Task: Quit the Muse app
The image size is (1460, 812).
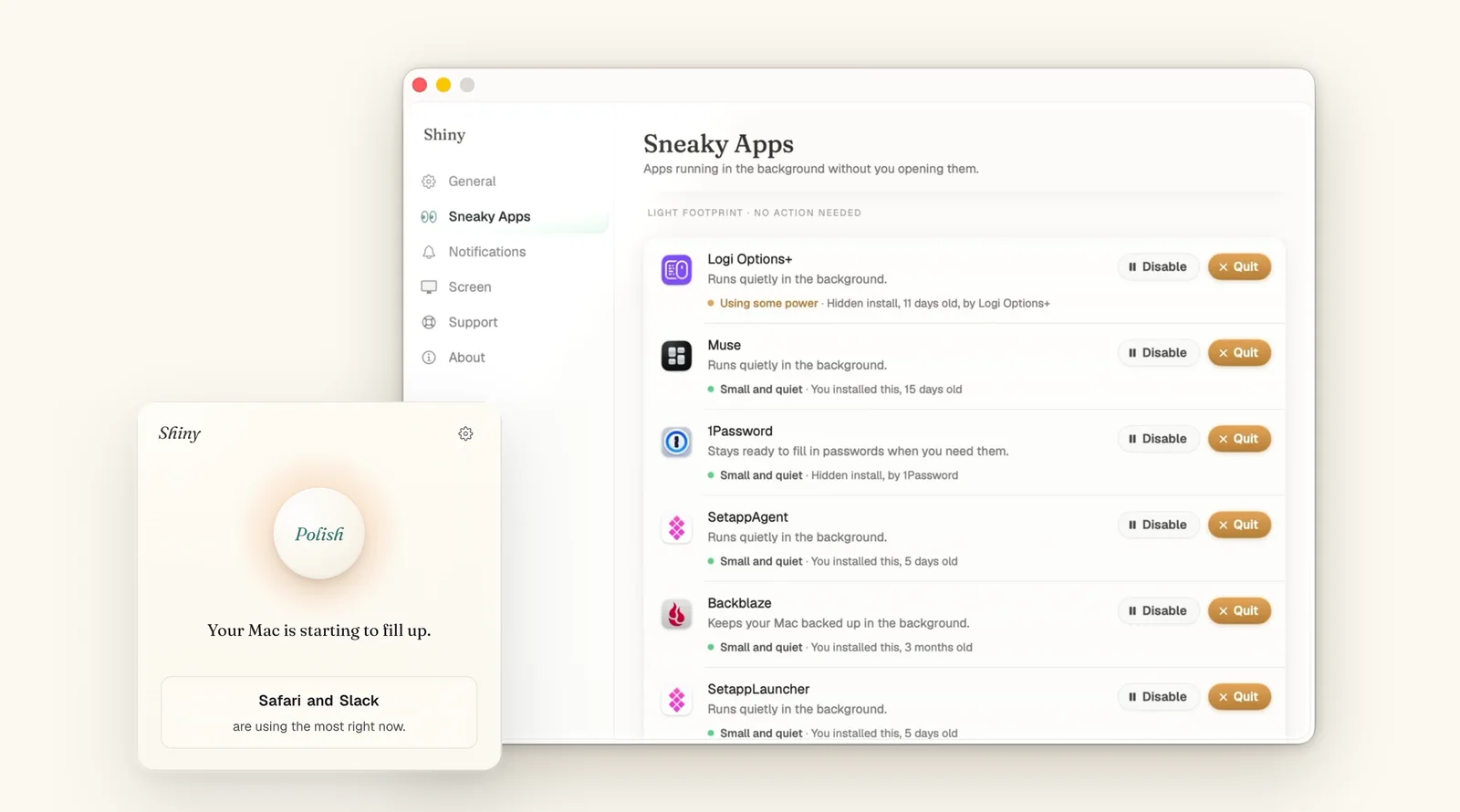Action: tap(1239, 353)
